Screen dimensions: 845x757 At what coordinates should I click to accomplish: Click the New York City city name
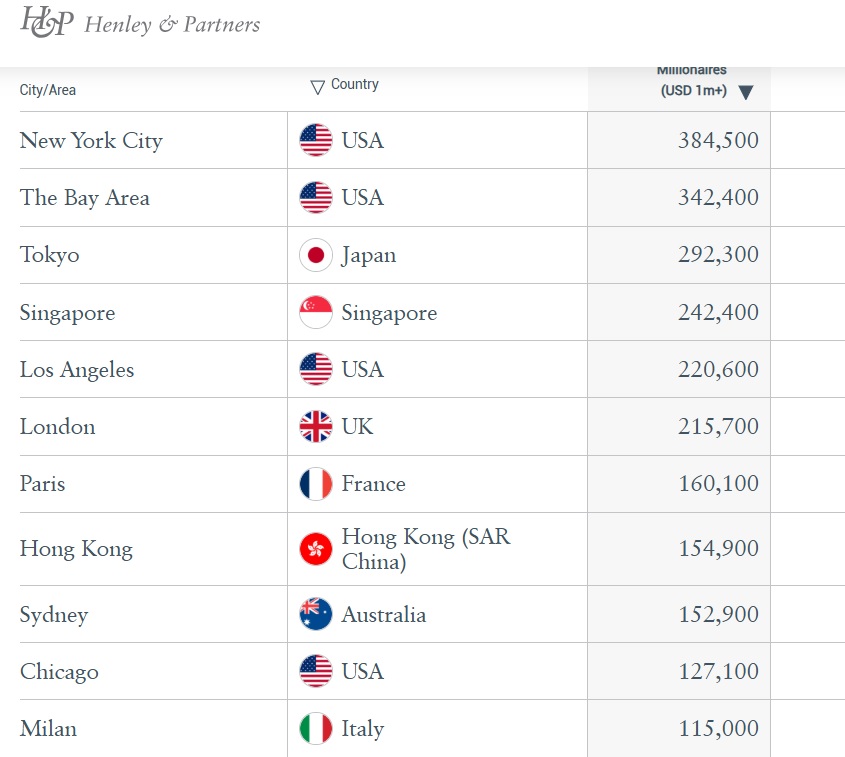[91, 141]
